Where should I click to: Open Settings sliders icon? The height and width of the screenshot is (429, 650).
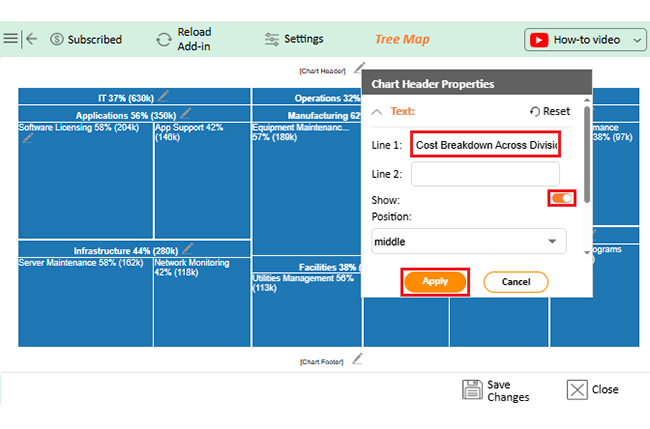pyautogui.click(x=272, y=39)
